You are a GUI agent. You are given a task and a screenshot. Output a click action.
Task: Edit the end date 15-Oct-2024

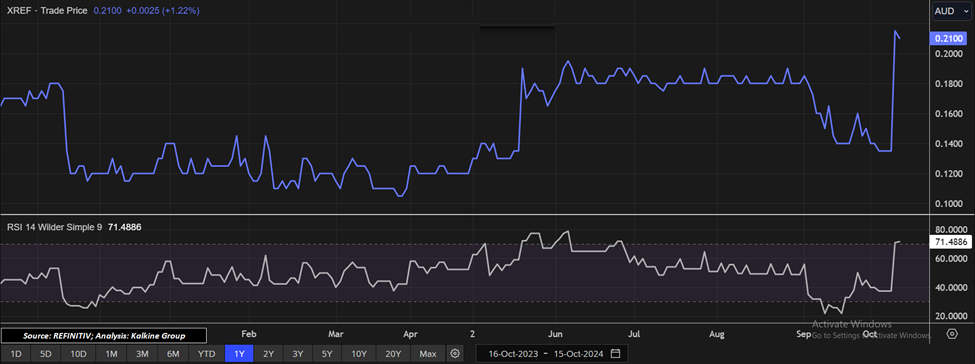point(578,353)
